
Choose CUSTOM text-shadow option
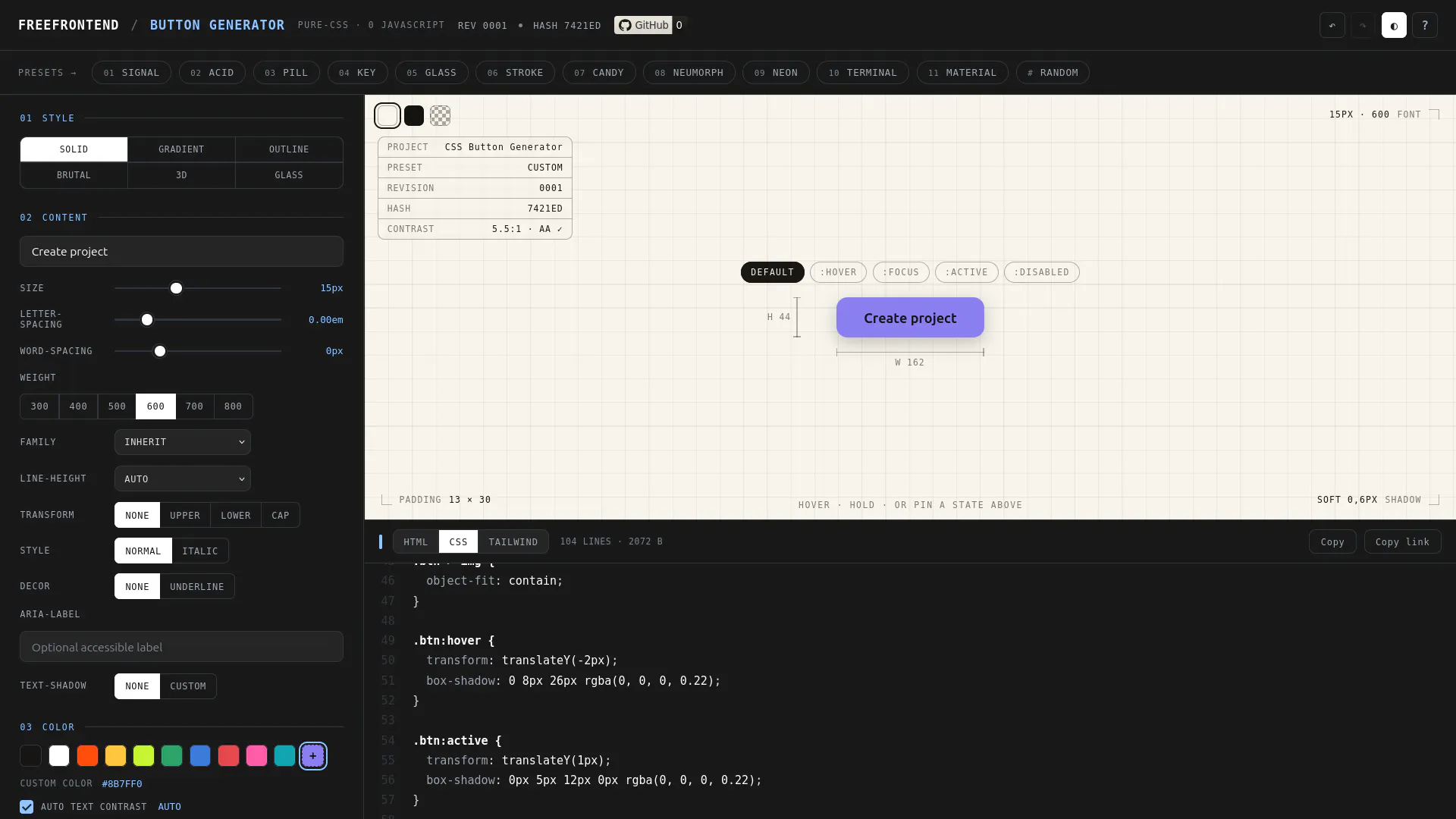(188, 686)
